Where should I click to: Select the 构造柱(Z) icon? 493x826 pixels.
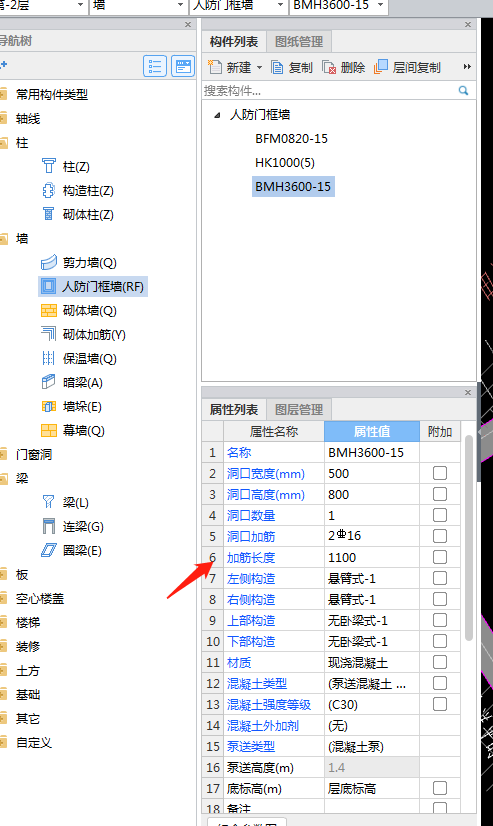[x=48, y=190]
